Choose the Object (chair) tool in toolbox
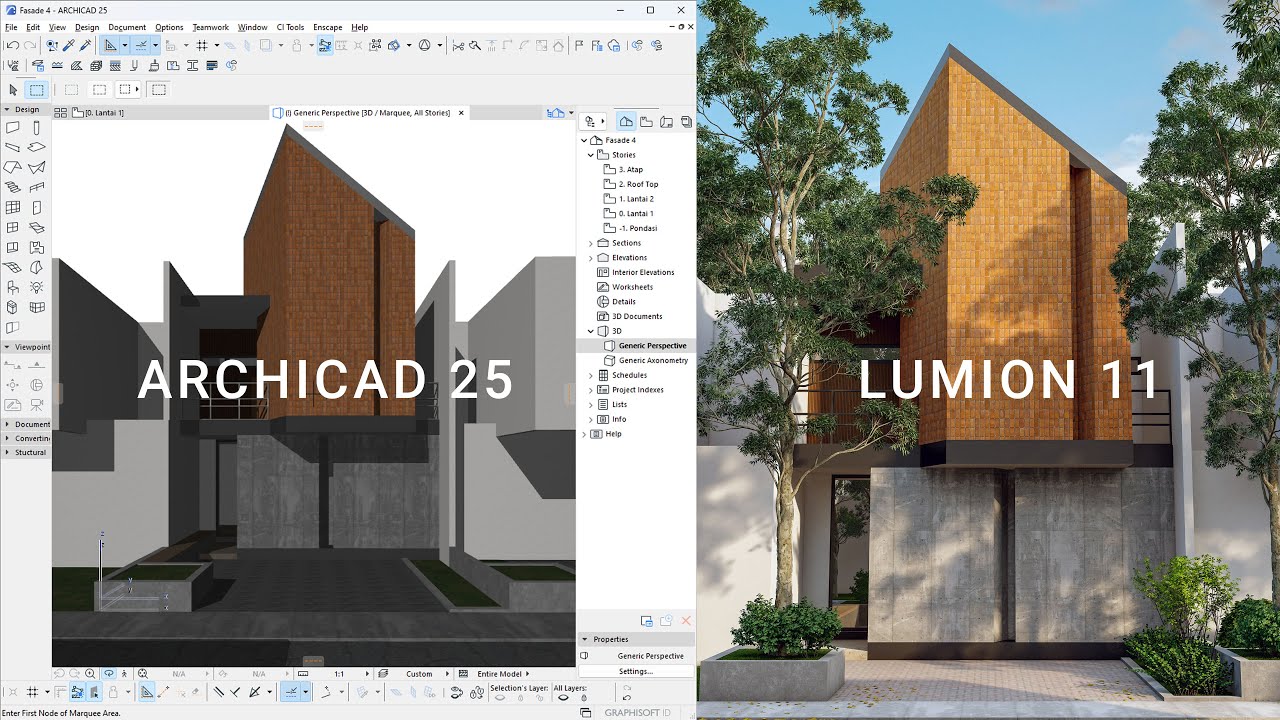Viewport: 1280px width, 720px height. [x=13, y=288]
